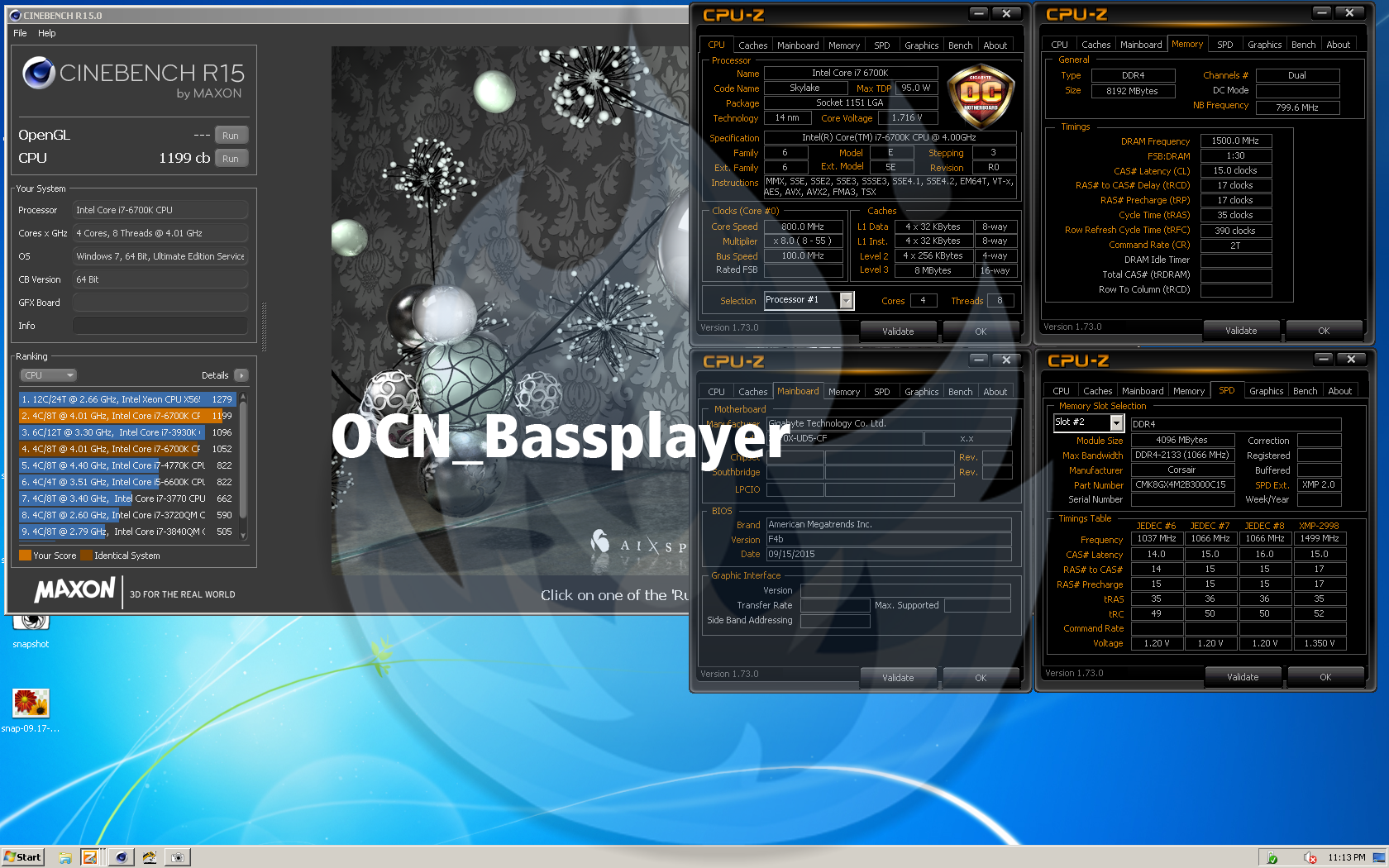
Task: Click the camera snapshot taskbar icon
Action: [177, 857]
